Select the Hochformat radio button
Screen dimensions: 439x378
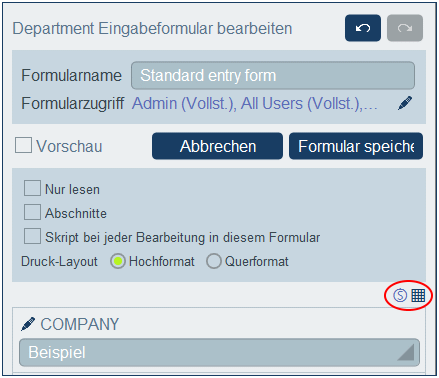tap(118, 261)
